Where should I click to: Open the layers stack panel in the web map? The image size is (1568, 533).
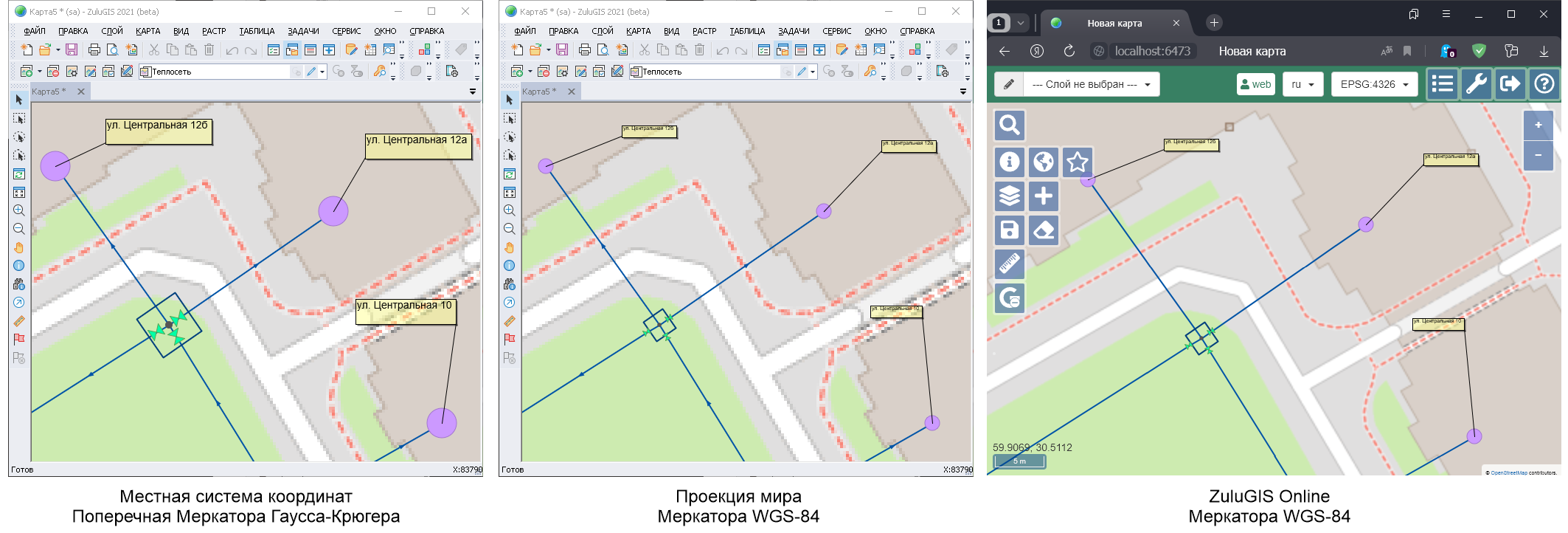(x=1009, y=196)
